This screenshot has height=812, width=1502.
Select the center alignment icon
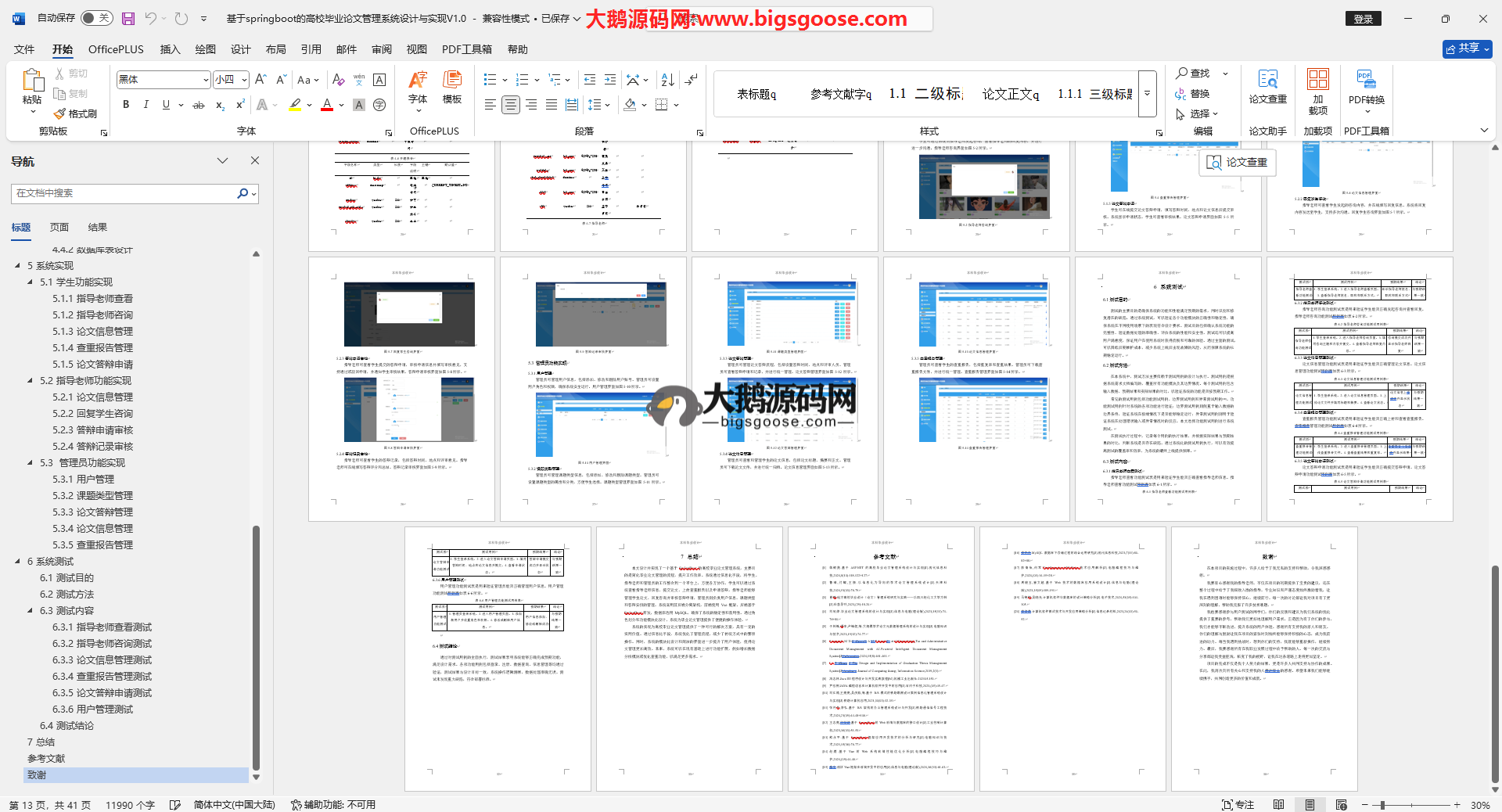(510, 105)
